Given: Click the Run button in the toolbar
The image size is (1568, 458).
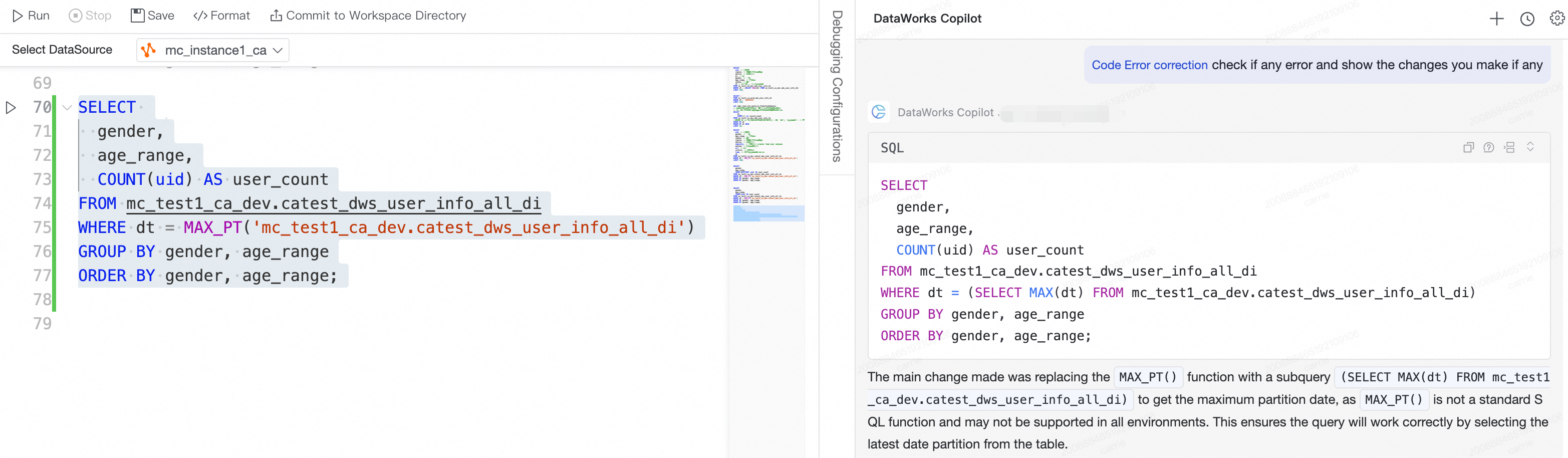Looking at the screenshot, I should [31, 15].
